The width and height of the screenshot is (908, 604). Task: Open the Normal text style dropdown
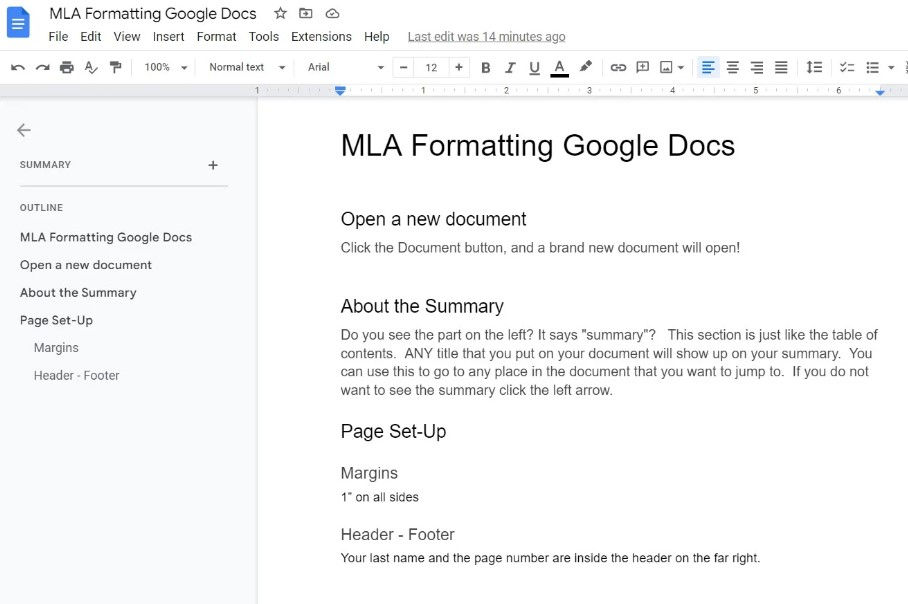point(247,67)
